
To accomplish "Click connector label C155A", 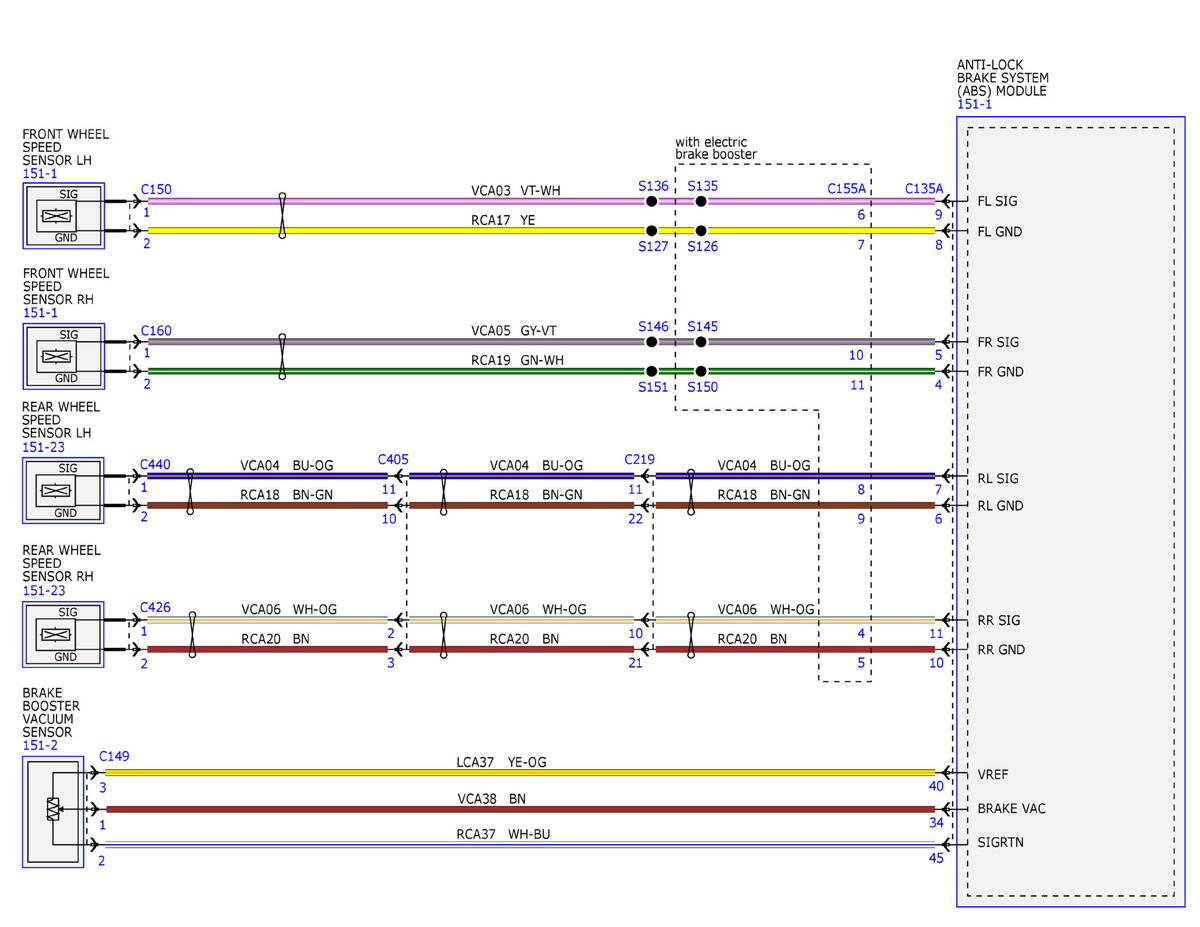I will [847, 188].
